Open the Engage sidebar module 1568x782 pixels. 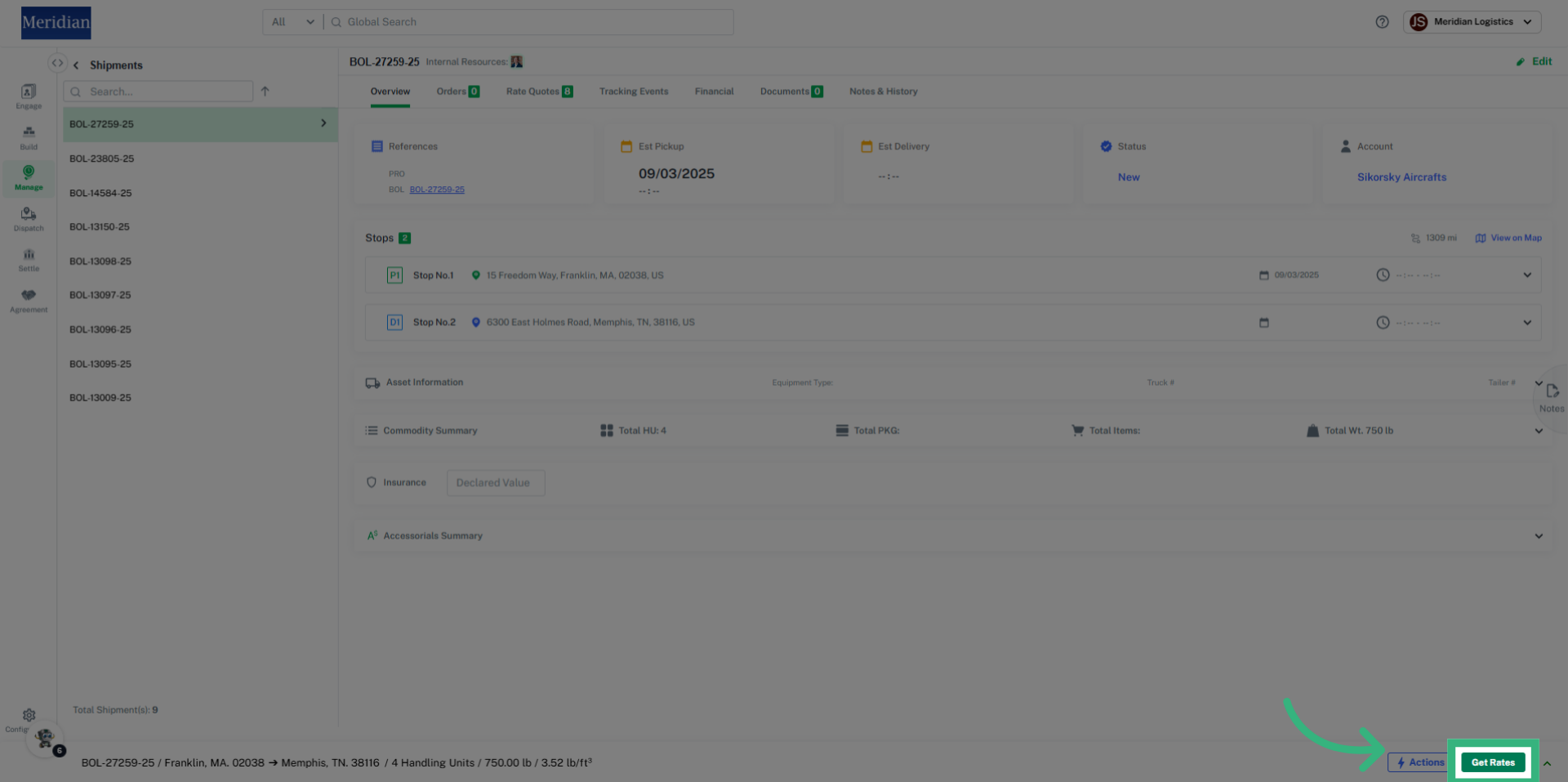pos(29,96)
